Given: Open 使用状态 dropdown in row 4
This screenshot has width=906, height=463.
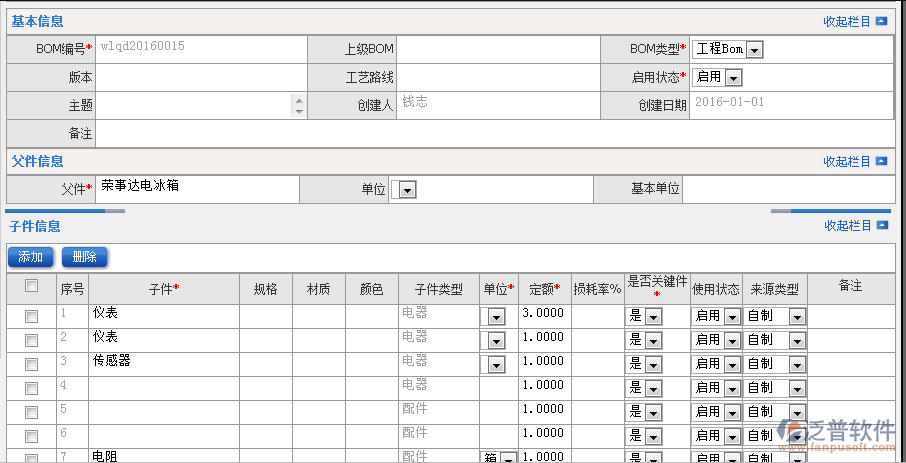Looking at the screenshot, I should 730,388.
